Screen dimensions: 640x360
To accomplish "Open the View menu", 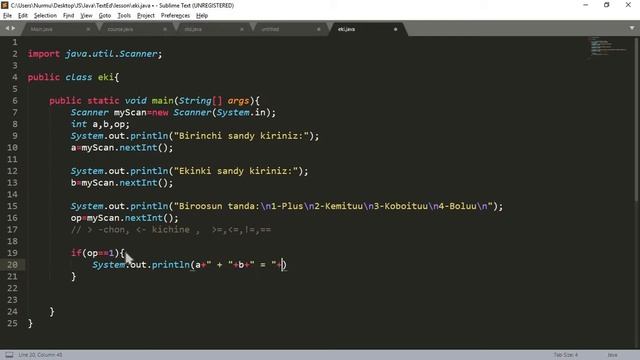I will pyautogui.click(x=86, y=16).
